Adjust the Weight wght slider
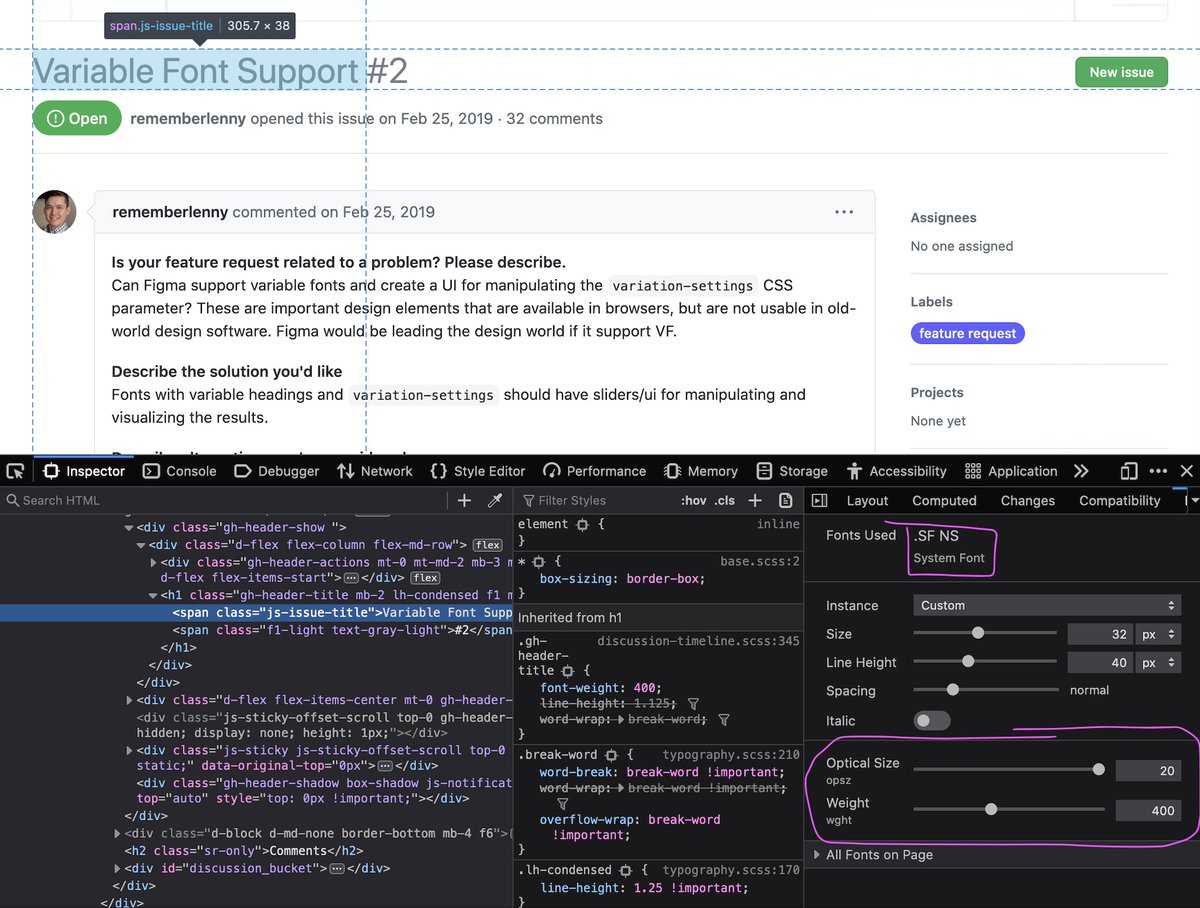This screenshot has width=1200, height=908. coord(1009,809)
